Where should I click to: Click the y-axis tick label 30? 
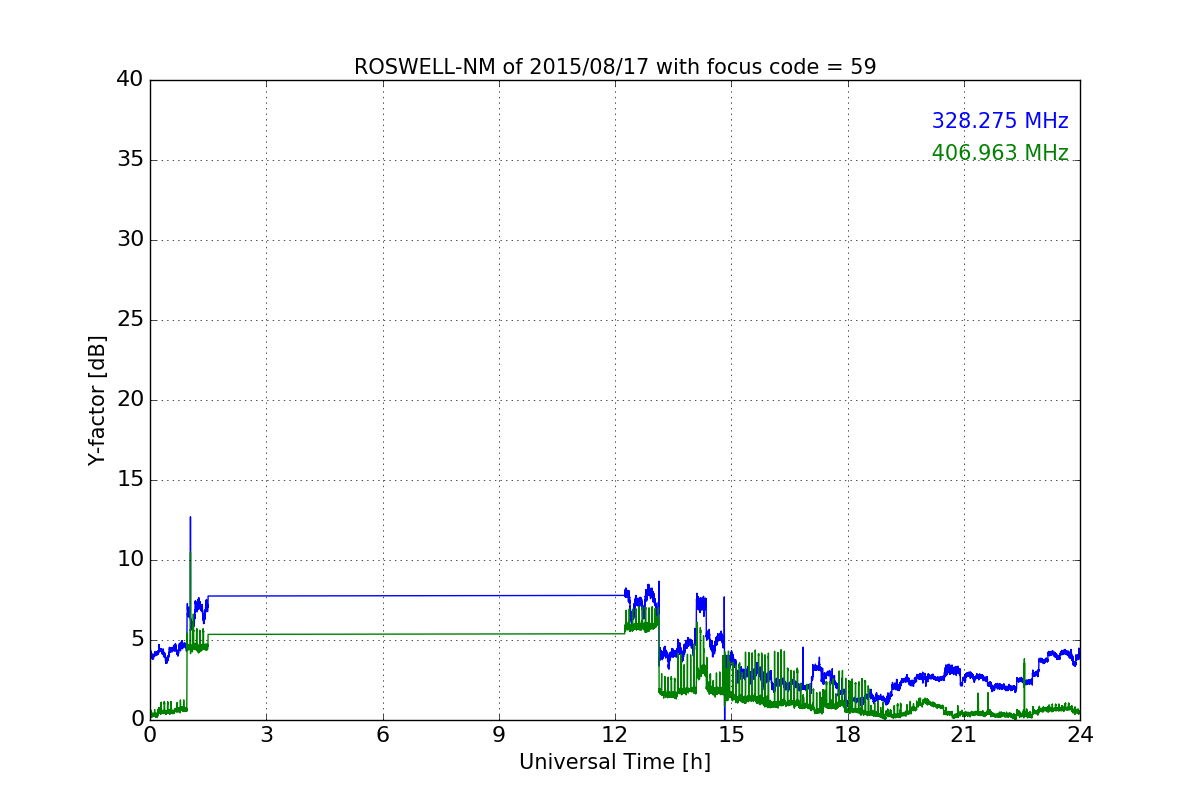130,240
